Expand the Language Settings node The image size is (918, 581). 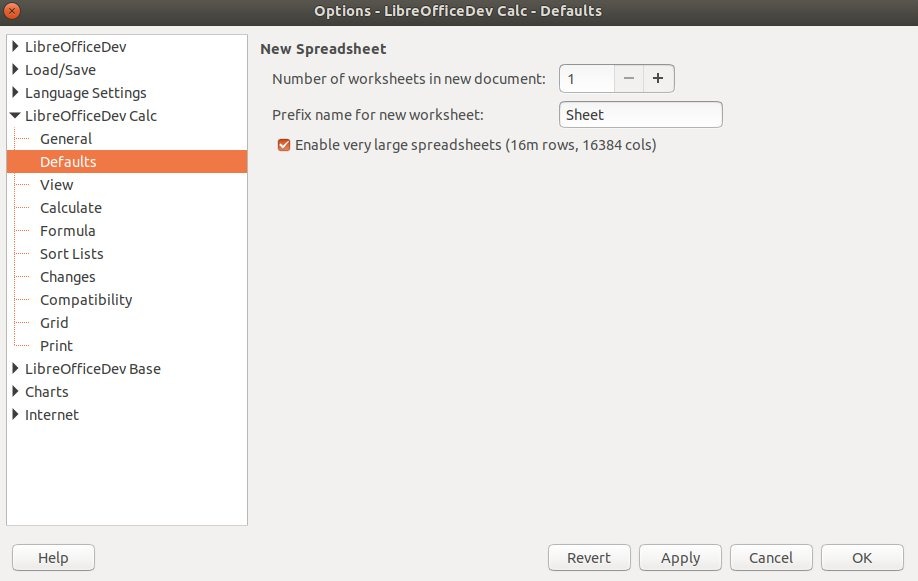coord(16,92)
